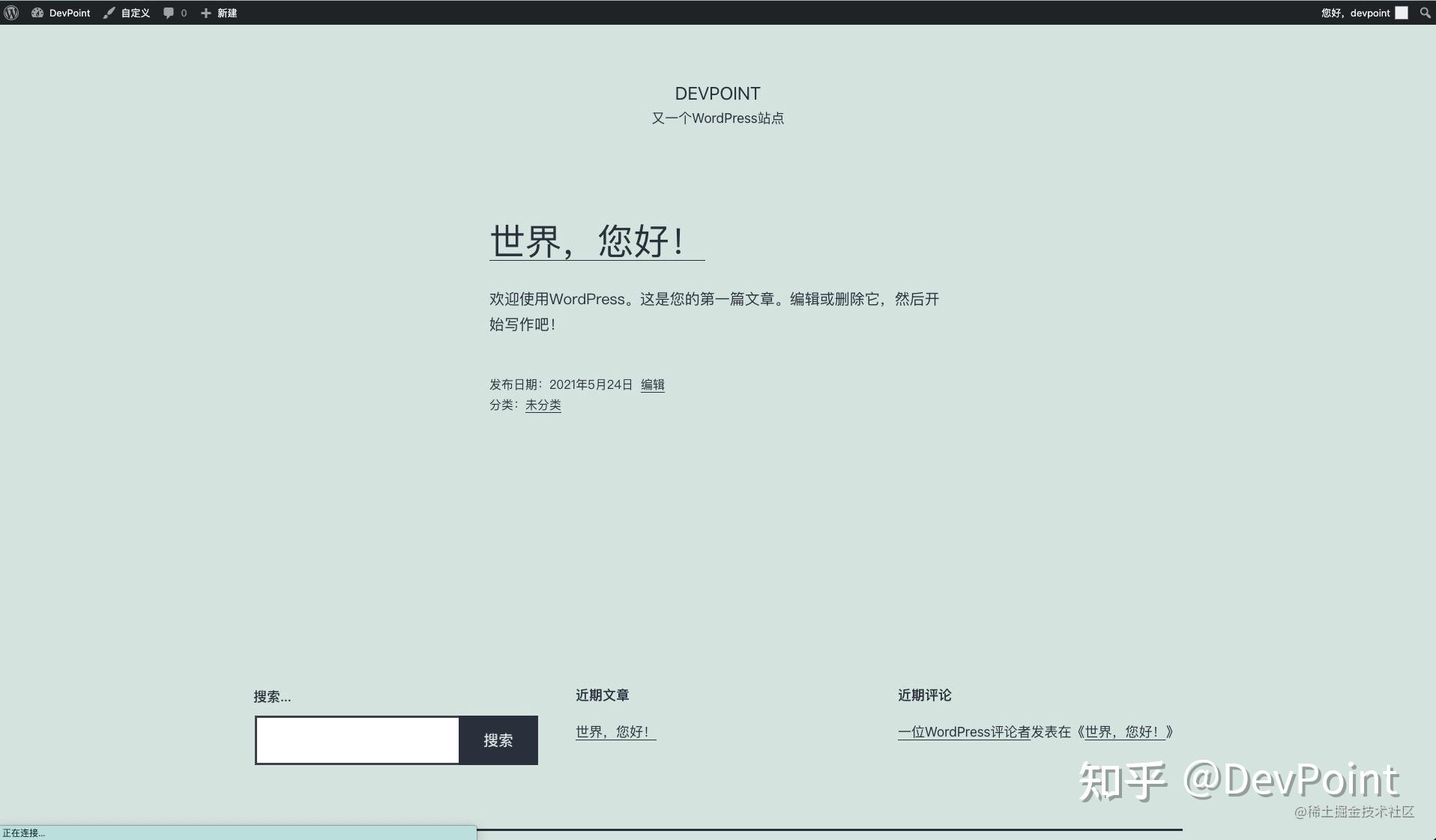Select the Customize paintbrush icon
The width and height of the screenshot is (1436, 840).
click(x=109, y=13)
